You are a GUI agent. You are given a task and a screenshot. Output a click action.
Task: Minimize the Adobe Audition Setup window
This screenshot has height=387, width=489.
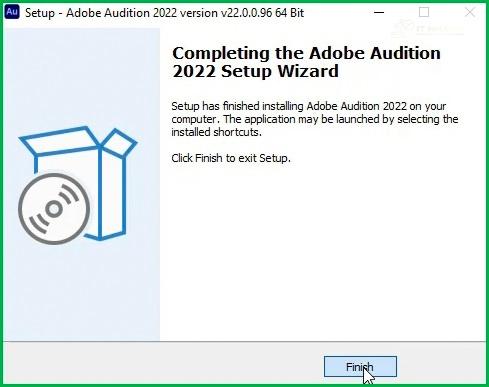pos(379,13)
